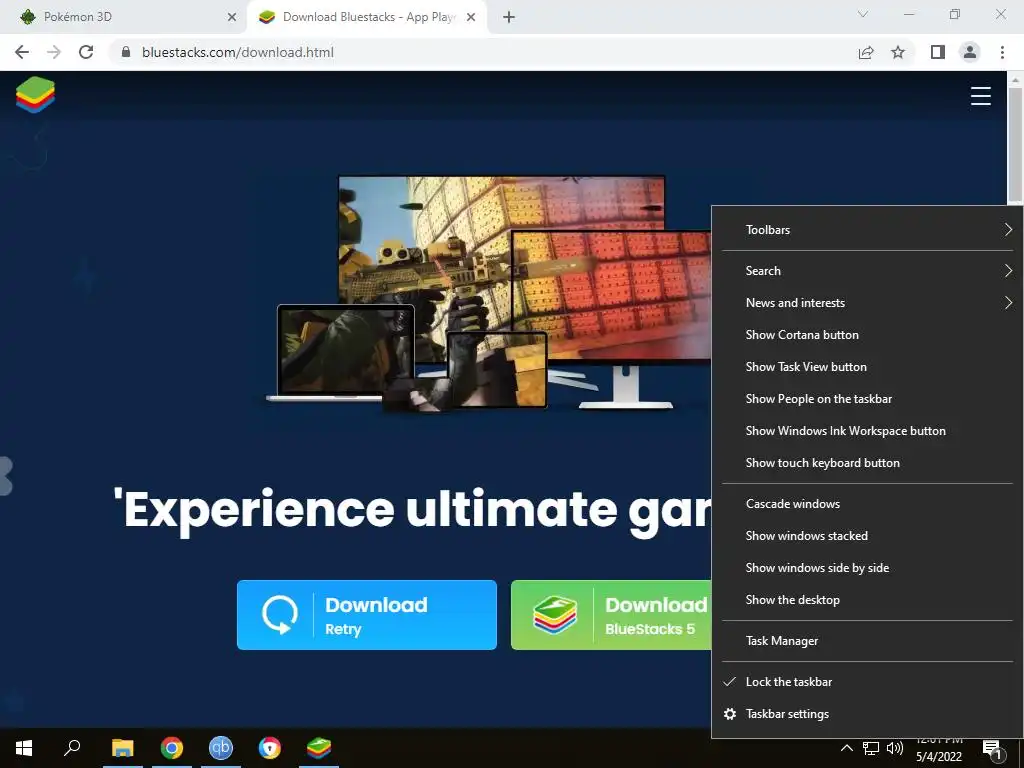Open the Chrome side panel icon
Viewport: 1024px width, 768px height.
pyautogui.click(x=938, y=52)
